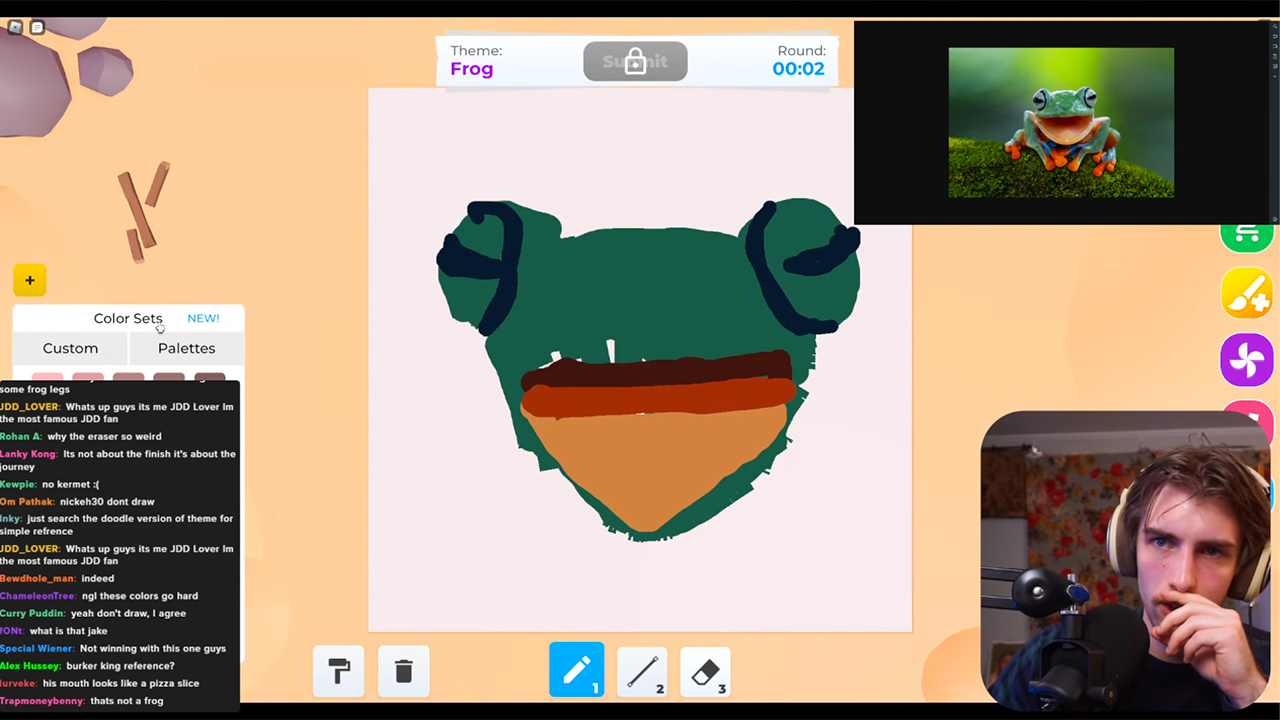Clear the canvas with the trash icon
This screenshot has height=720, width=1280.
click(x=403, y=671)
